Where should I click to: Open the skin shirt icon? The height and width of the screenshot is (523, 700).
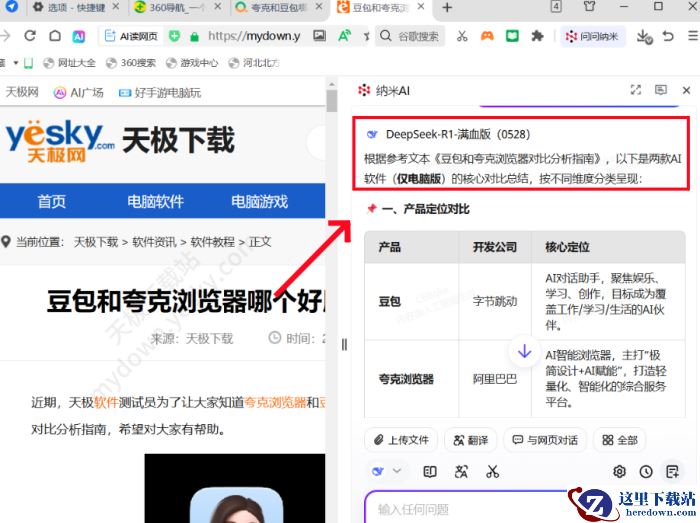point(589,6)
